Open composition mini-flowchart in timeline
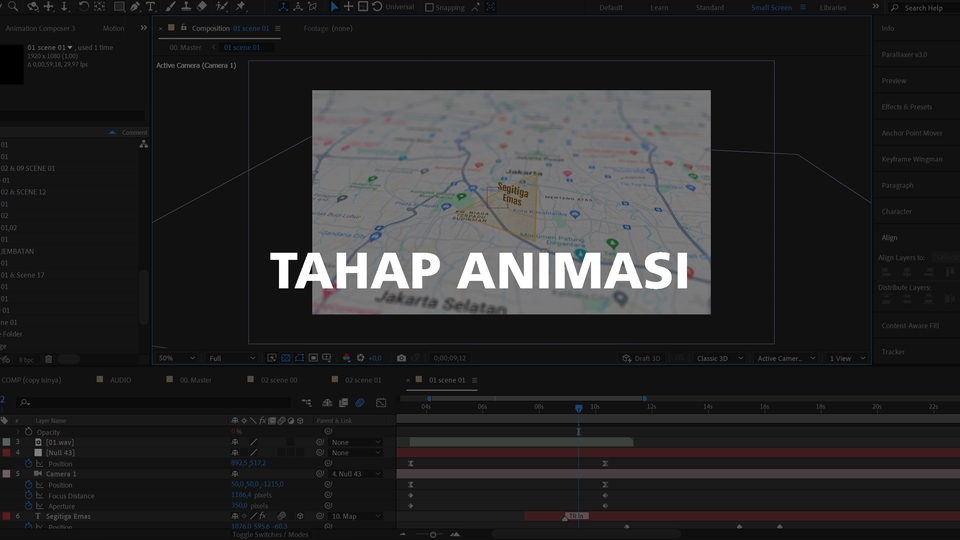This screenshot has height=540, width=960. pyautogui.click(x=306, y=402)
